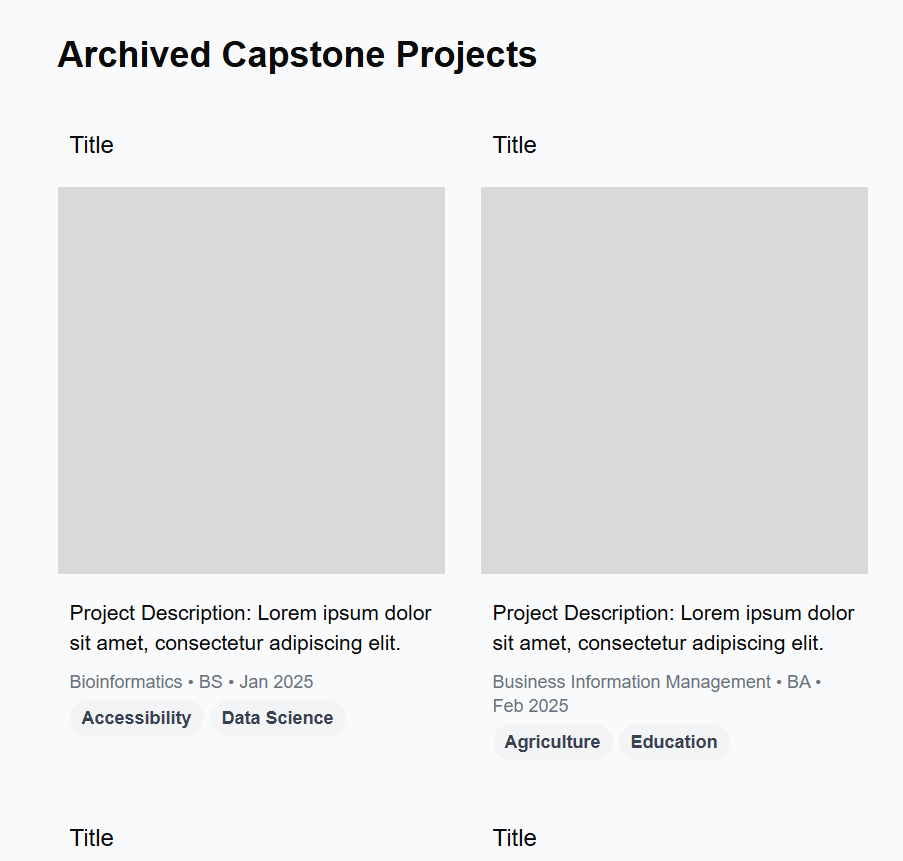
Task: Click the Archived Capstone Projects heading
Action: click(x=297, y=55)
